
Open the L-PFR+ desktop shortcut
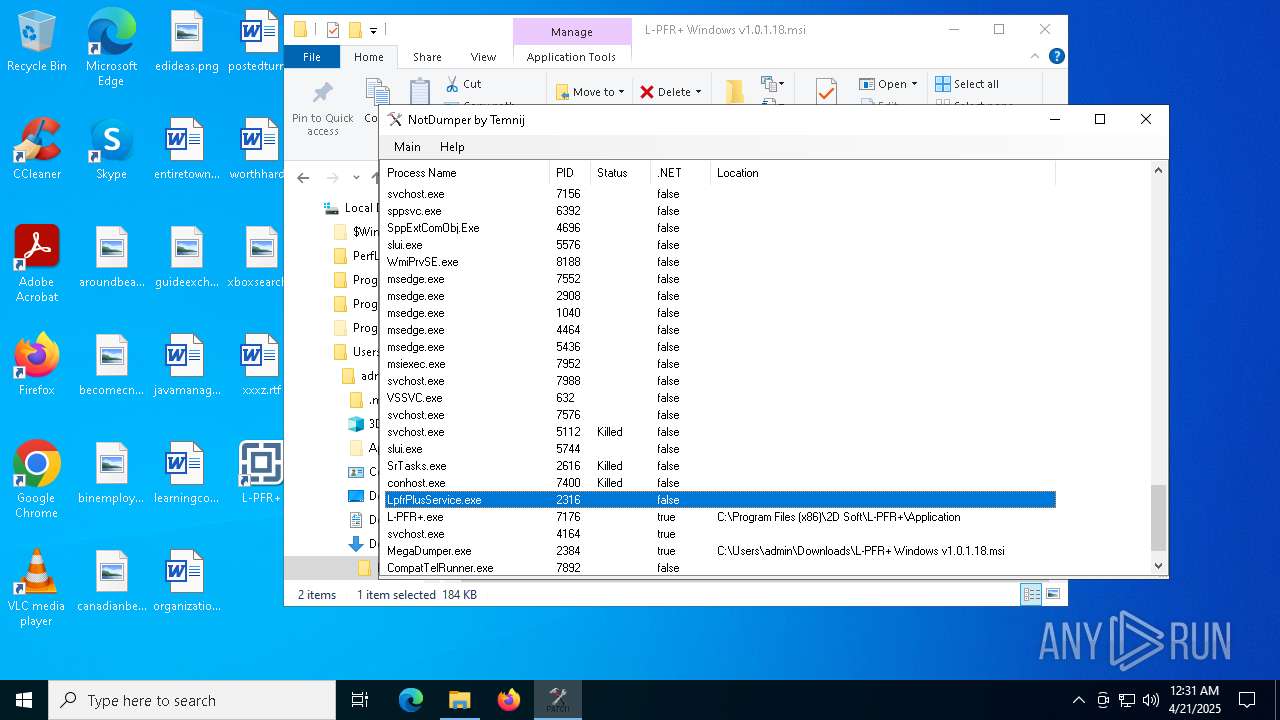261,473
